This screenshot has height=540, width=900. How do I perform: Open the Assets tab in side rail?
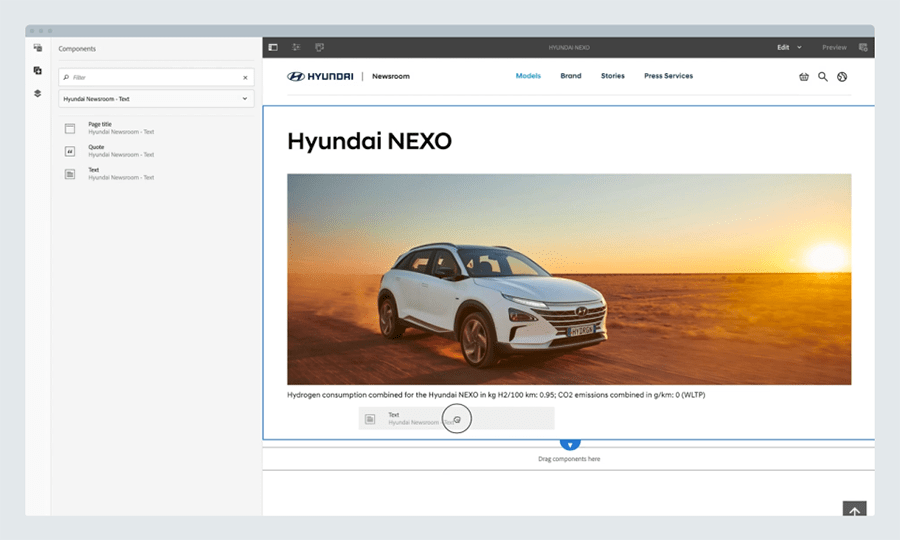pyautogui.click(x=38, y=48)
